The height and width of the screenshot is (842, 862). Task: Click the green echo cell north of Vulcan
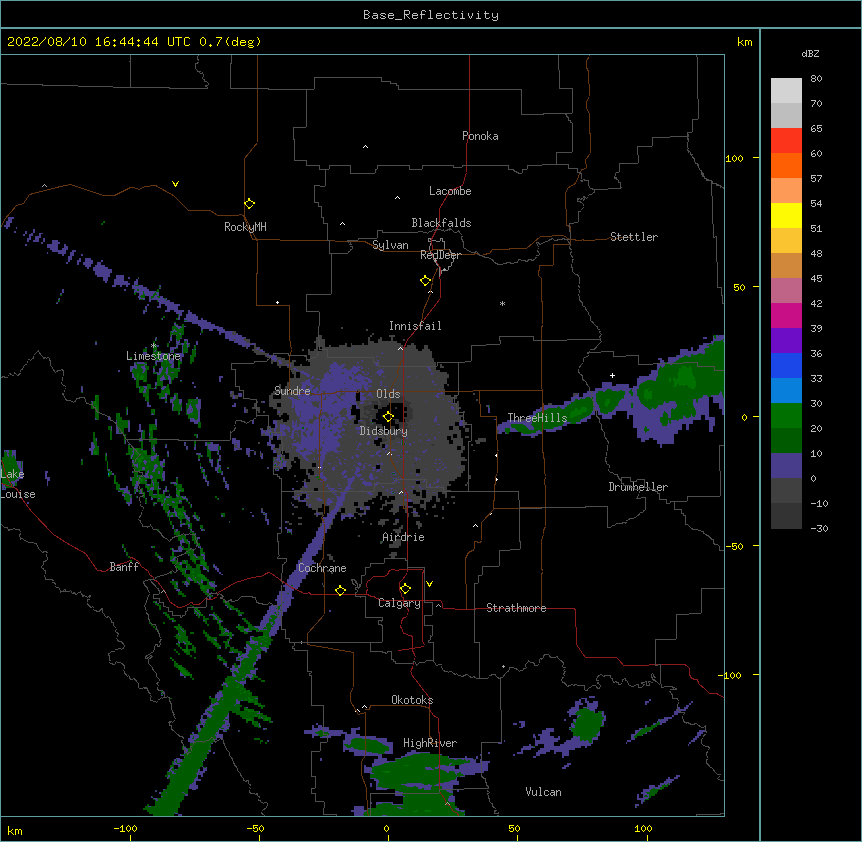point(587,724)
